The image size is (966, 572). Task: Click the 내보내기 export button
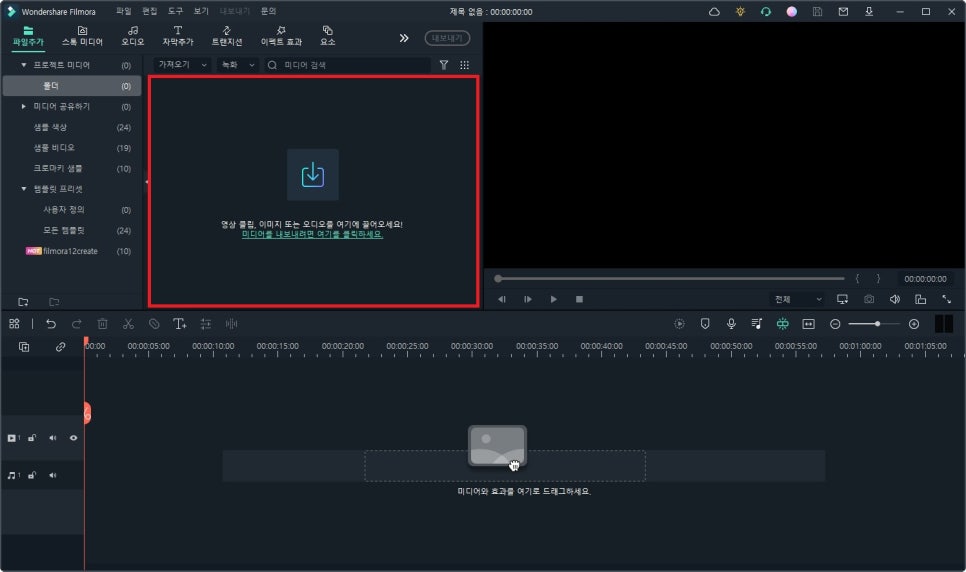(447, 38)
